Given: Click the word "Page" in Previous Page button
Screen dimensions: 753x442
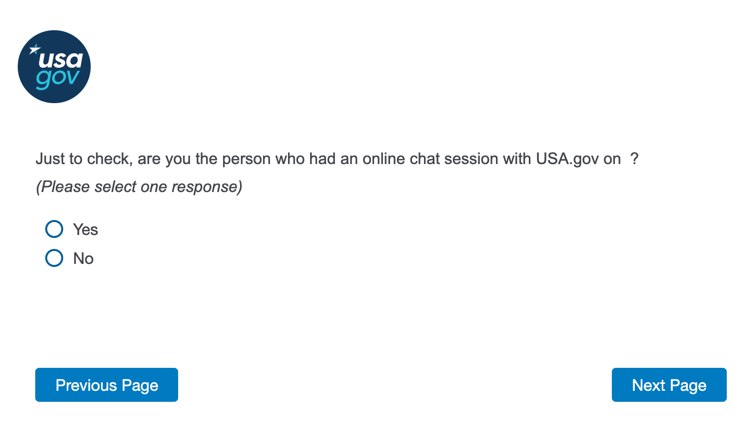Looking at the screenshot, I should pos(140,385).
